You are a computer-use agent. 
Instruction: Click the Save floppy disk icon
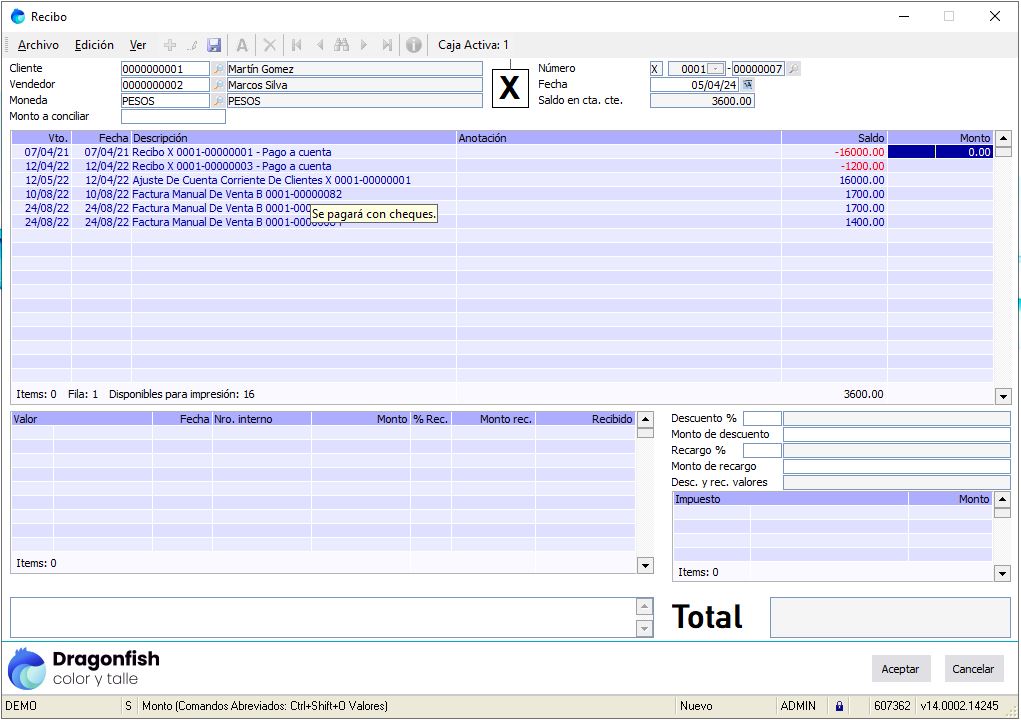214,45
